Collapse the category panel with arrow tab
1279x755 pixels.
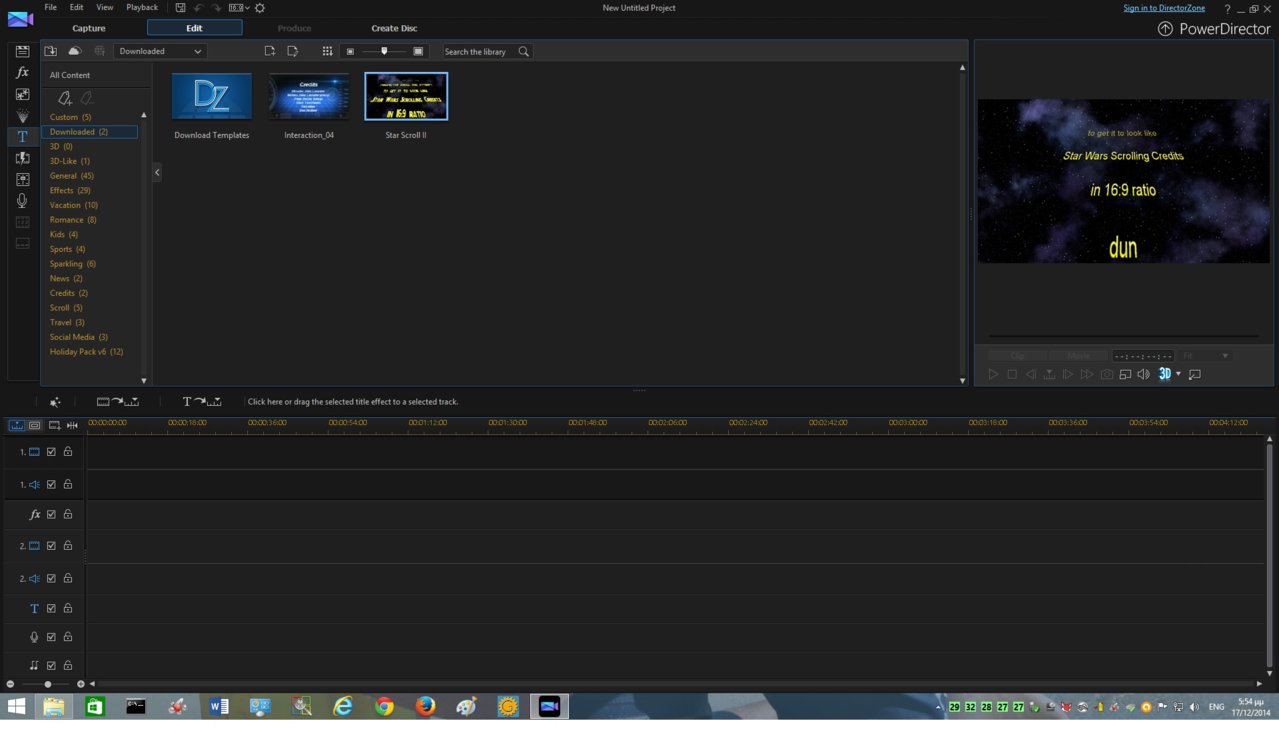(x=157, y=173)
